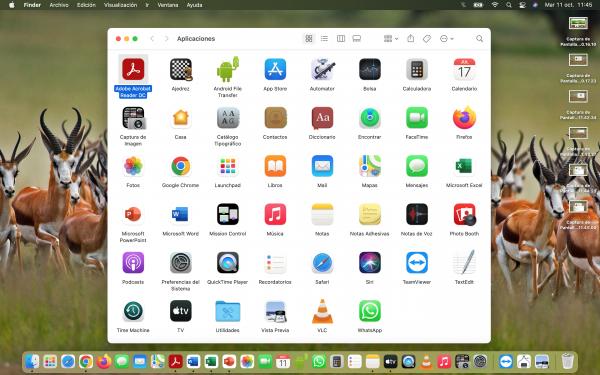This screenshot has height=375, width=600.
Task: Go back with Finder back arrow
Action: click(152, 39)
